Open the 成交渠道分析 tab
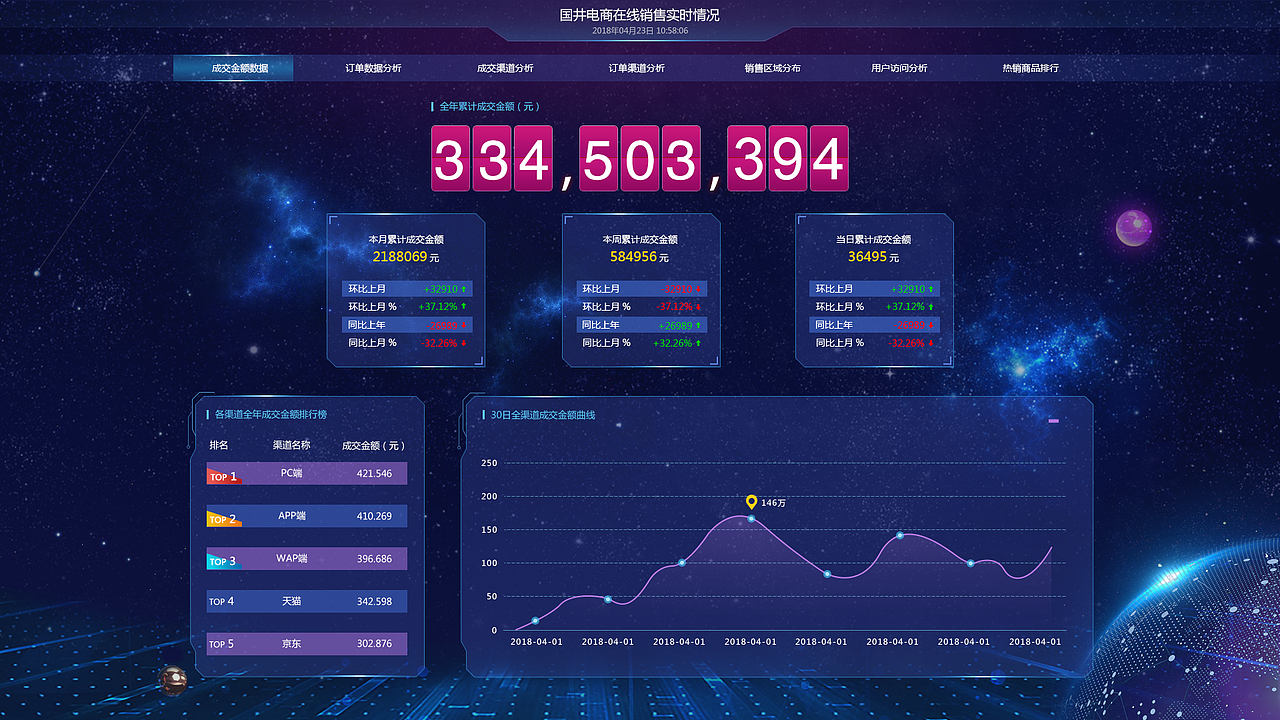Image resolution: width=1280 pixels, height=720 pixels. click(x=505, y=68)
